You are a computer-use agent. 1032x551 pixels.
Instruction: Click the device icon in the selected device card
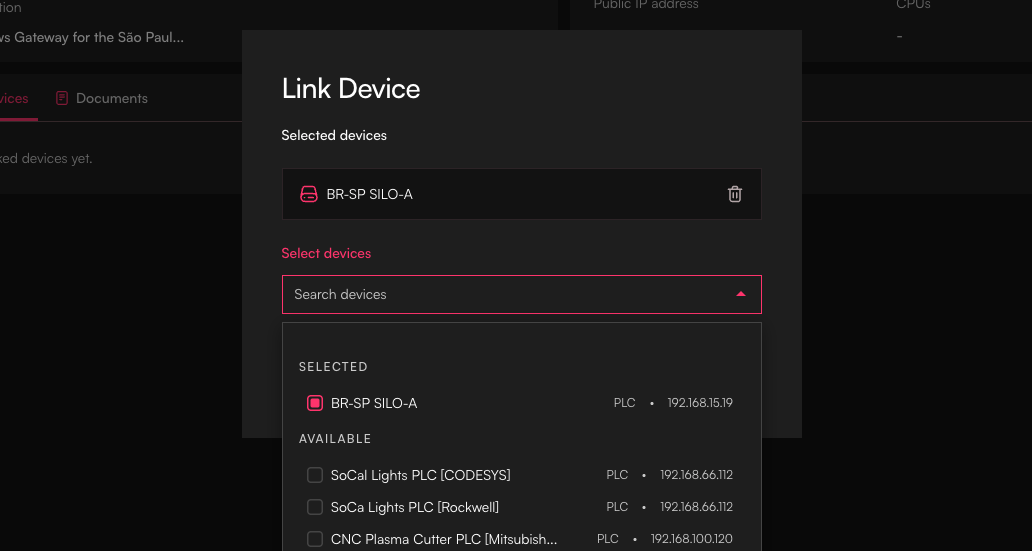[309, 194]
